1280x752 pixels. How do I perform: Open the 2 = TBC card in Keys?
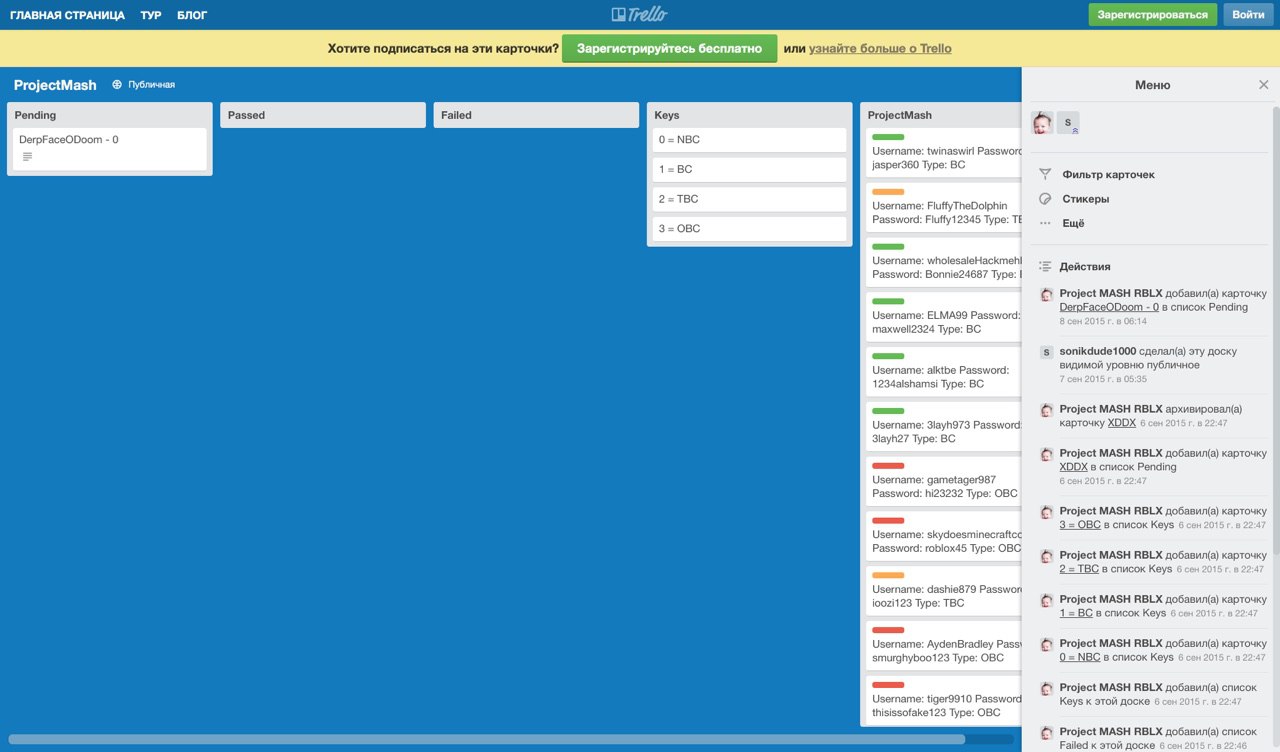749,199
